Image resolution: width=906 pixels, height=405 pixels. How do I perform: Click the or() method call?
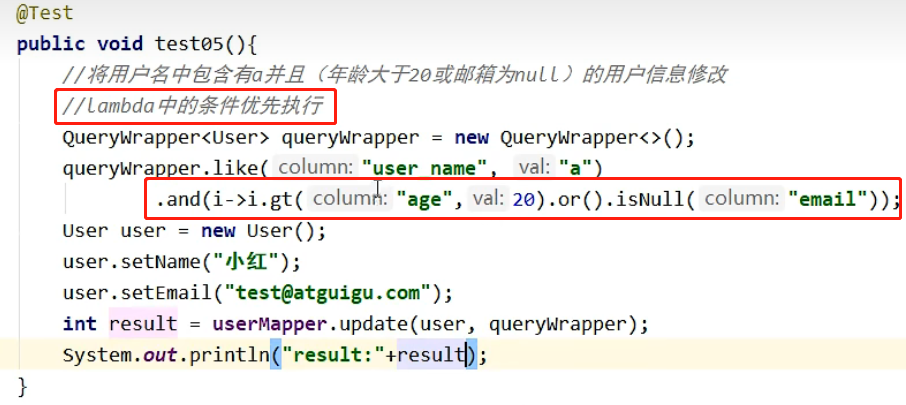point(561,200)
